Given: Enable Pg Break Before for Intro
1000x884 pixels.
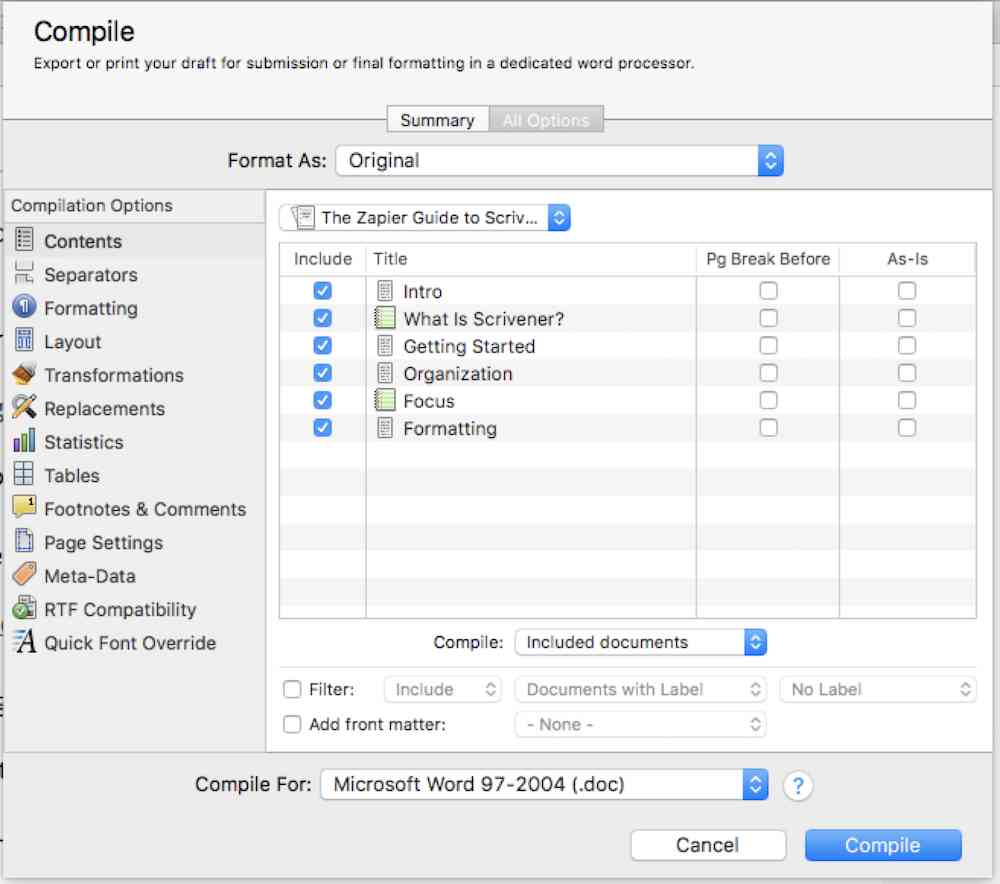Looking at the screenshot, I should tap(768, 291).
